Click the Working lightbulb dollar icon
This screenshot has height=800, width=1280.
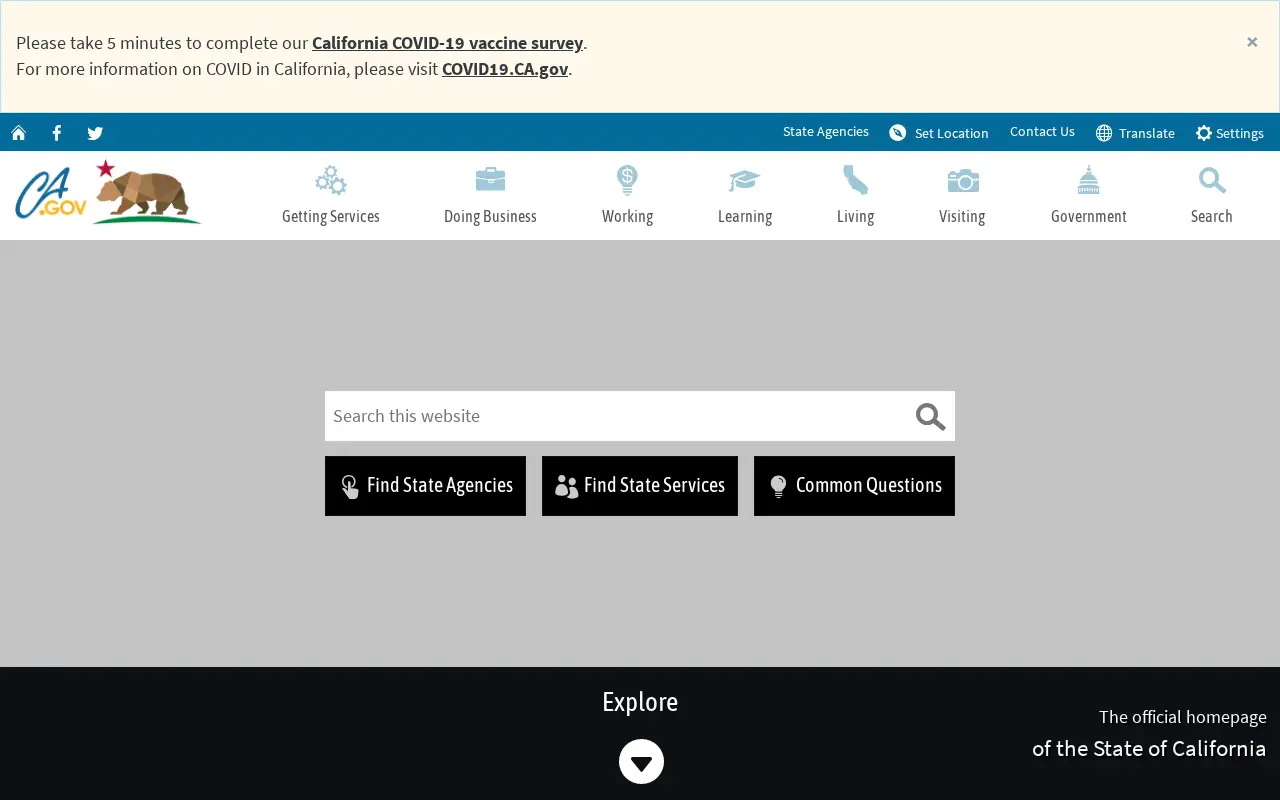[x=627, y=181]
